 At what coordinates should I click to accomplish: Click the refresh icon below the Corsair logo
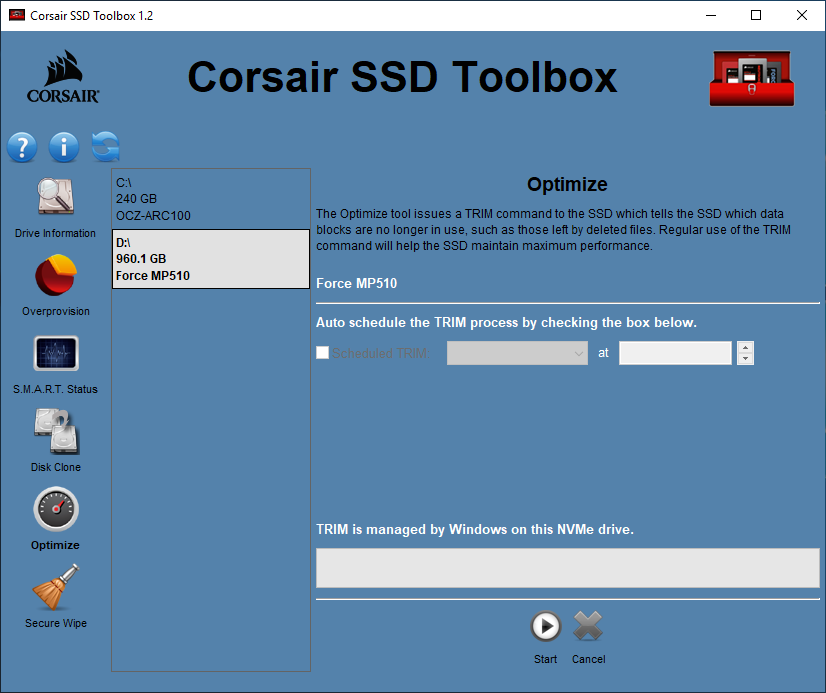coord(104,147)
